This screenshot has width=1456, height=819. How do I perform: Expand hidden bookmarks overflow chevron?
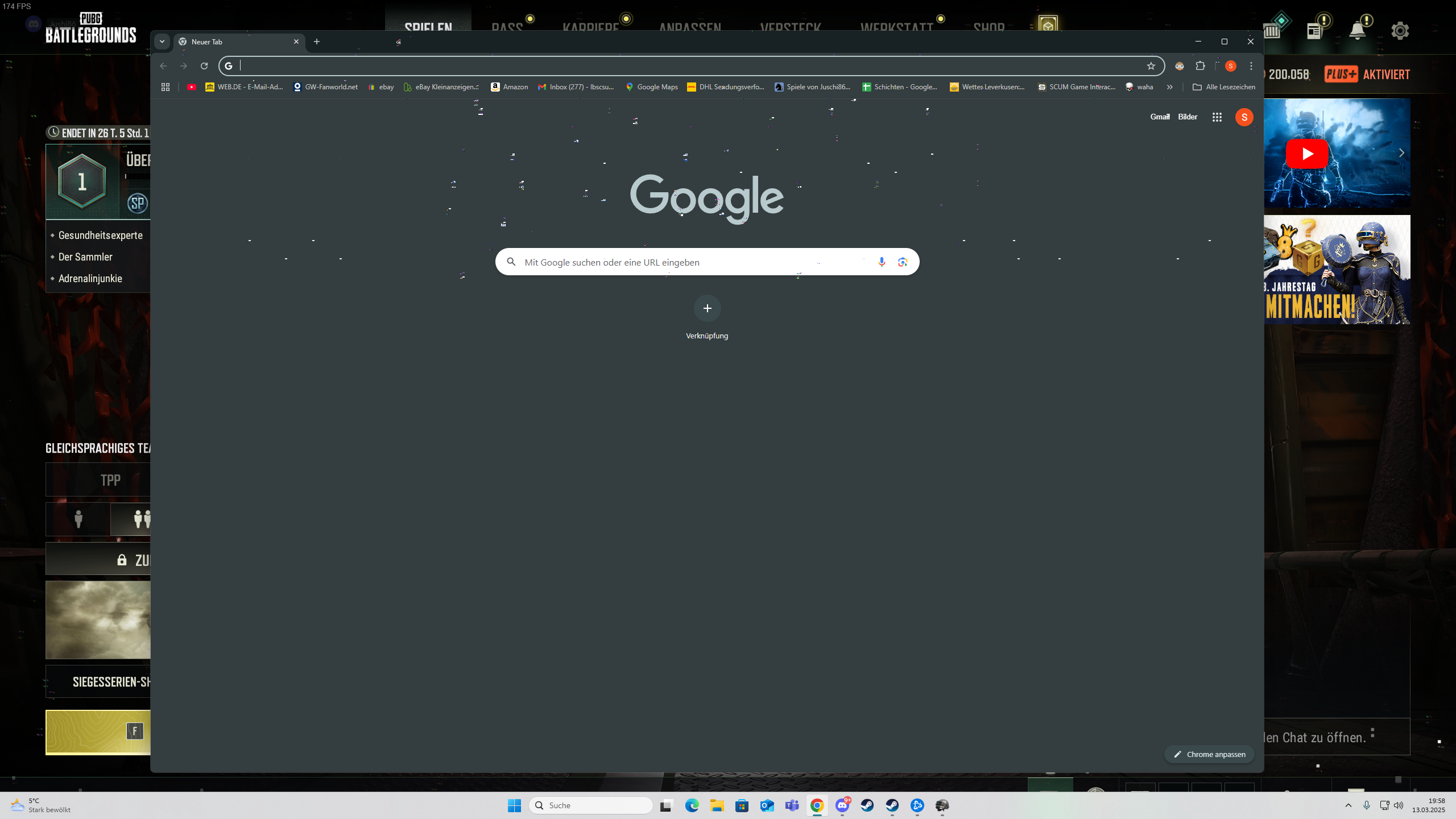(x=1169, y=87)
